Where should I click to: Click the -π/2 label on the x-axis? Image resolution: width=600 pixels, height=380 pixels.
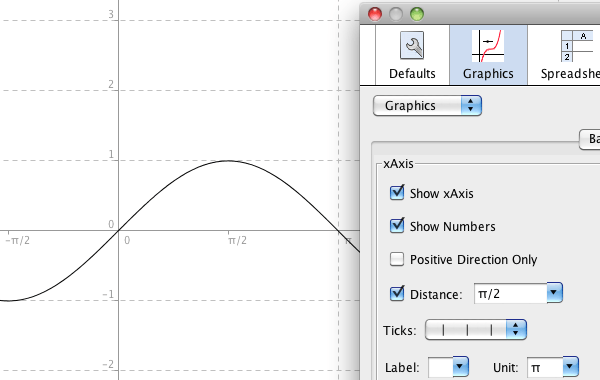pyautogui.click(x=18, y=240)
